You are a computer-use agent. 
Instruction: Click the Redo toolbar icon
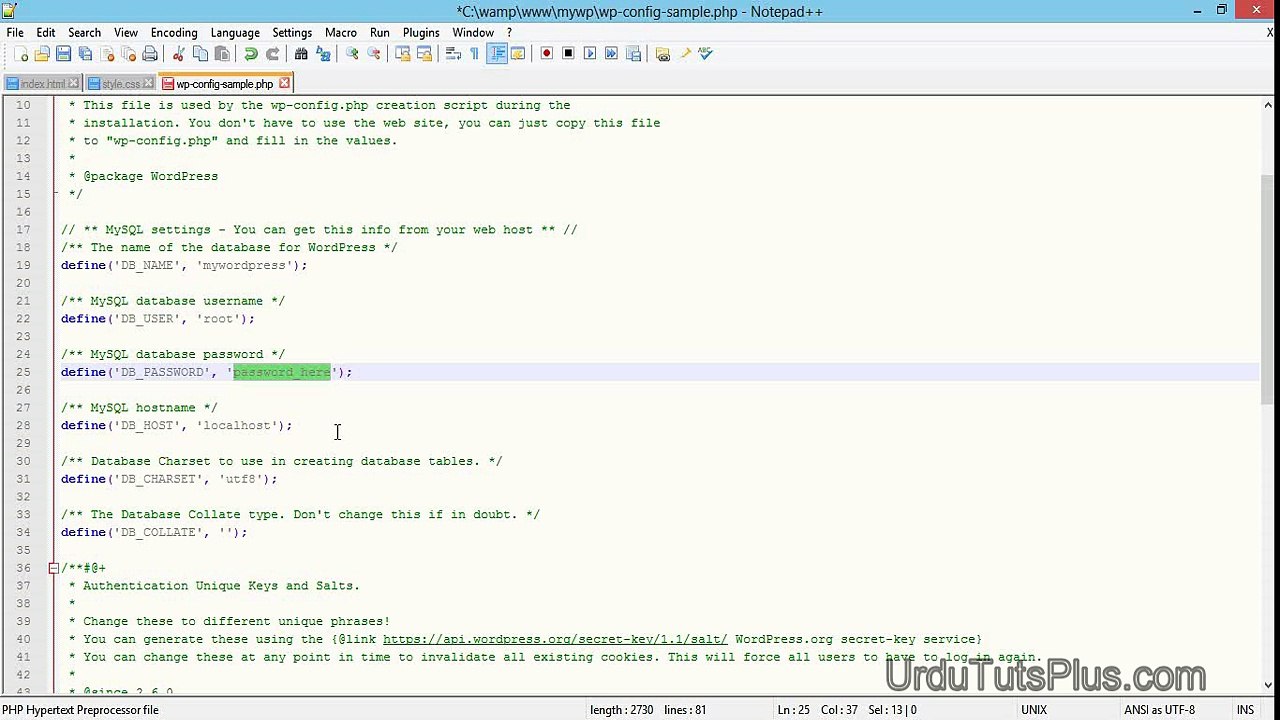(273, 53)
